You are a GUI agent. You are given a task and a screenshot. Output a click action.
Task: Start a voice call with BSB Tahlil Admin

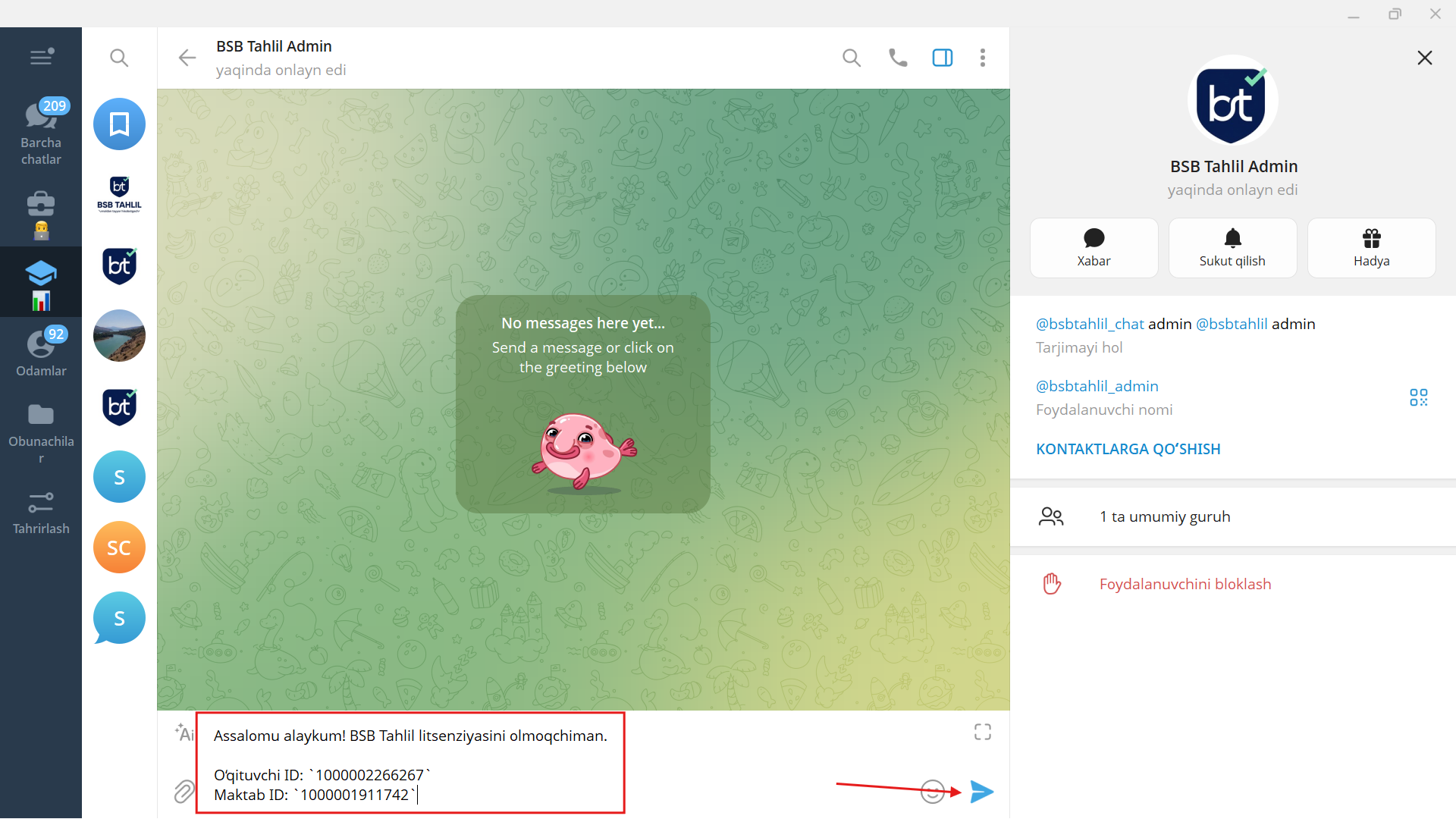pyautogui.click(x=898, y=58)
